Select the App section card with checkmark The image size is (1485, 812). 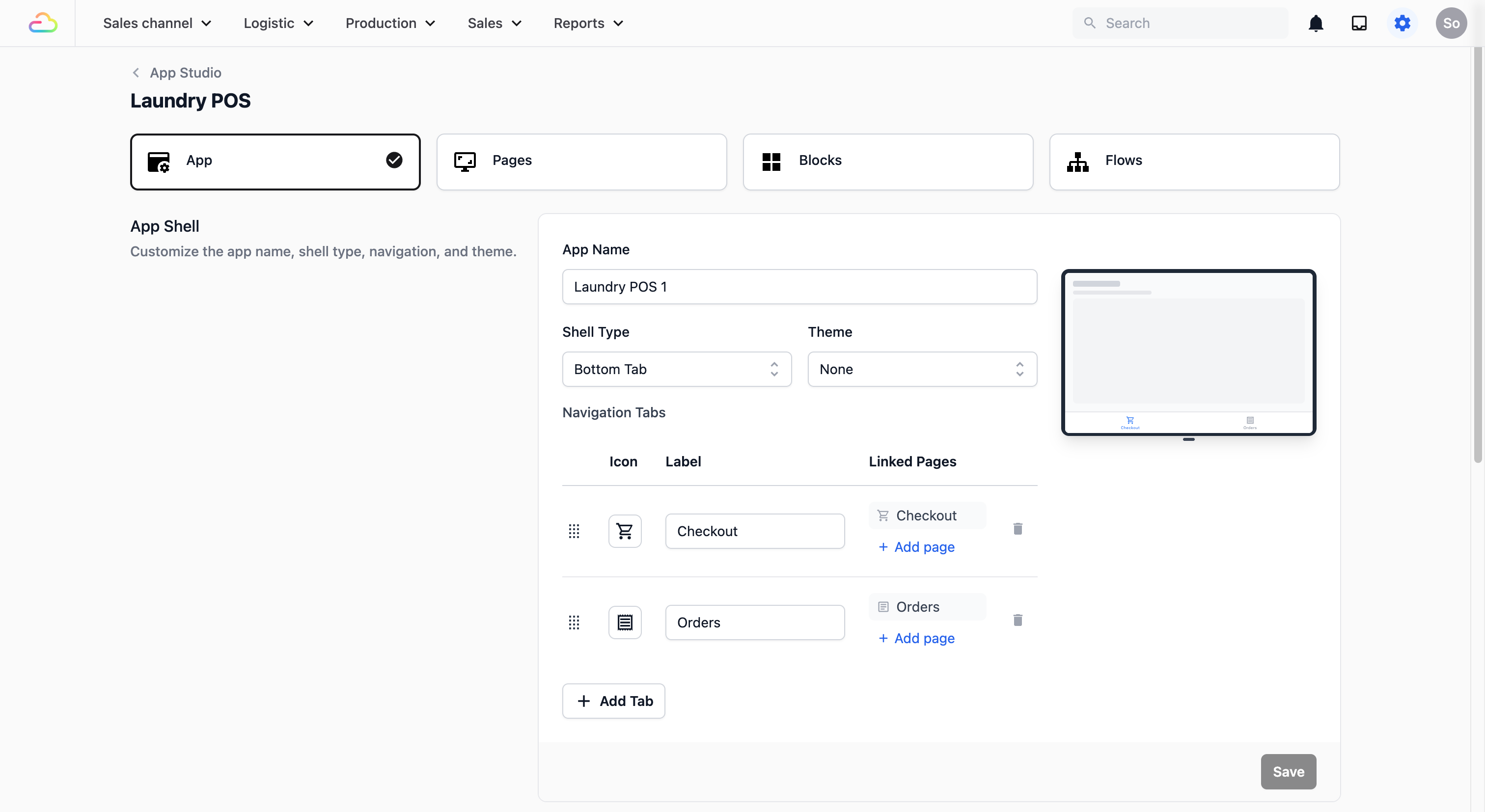[x=275, y=162]
